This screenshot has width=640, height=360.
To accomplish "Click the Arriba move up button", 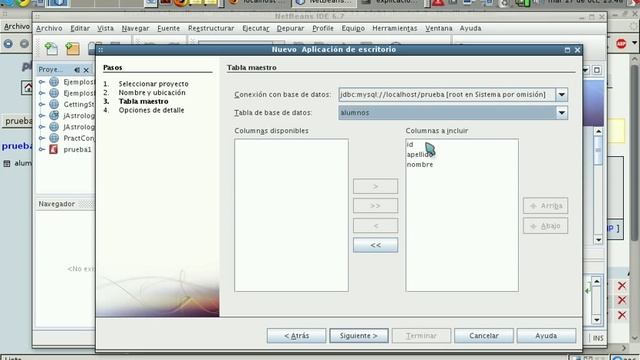I will tap(545, 206).
